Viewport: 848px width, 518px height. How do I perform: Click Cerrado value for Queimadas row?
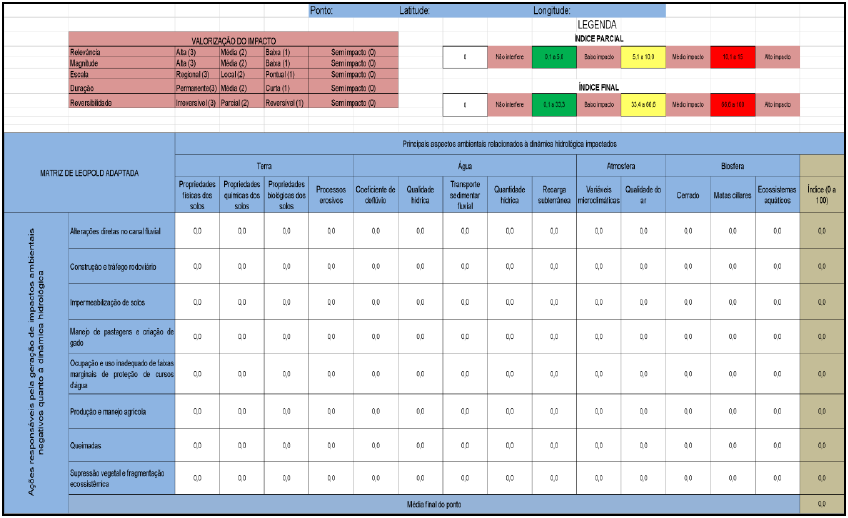click(688, 445)
